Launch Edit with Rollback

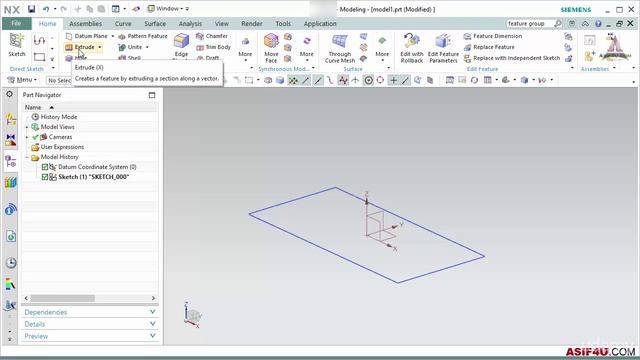[x=411, y=48]
